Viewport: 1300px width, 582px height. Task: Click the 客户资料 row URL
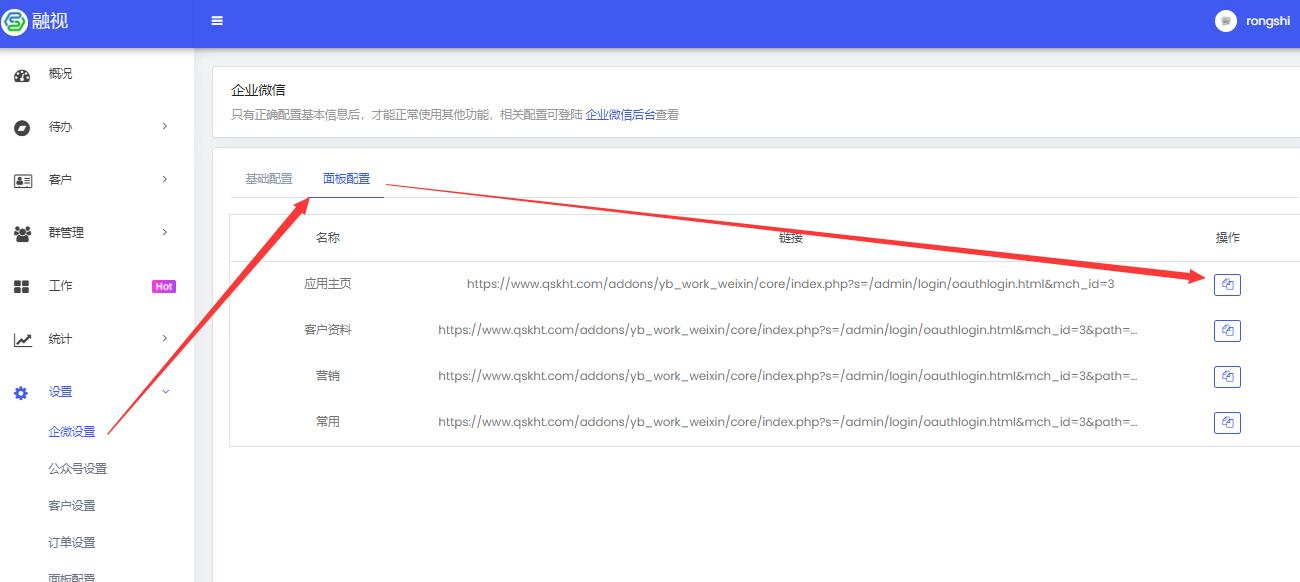tap(788, 330)
